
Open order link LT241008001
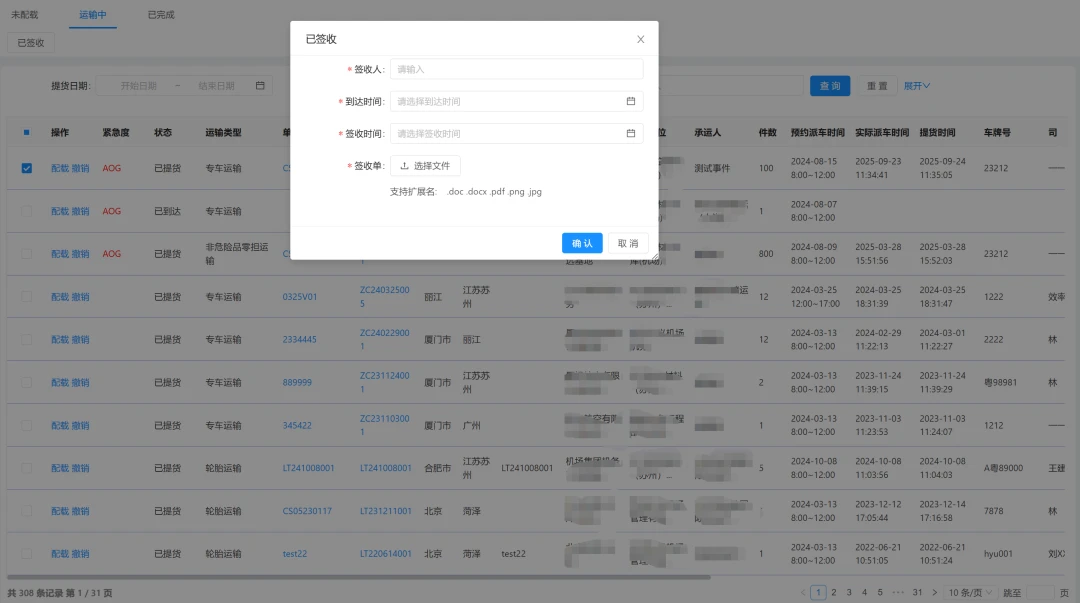point(388,467)
